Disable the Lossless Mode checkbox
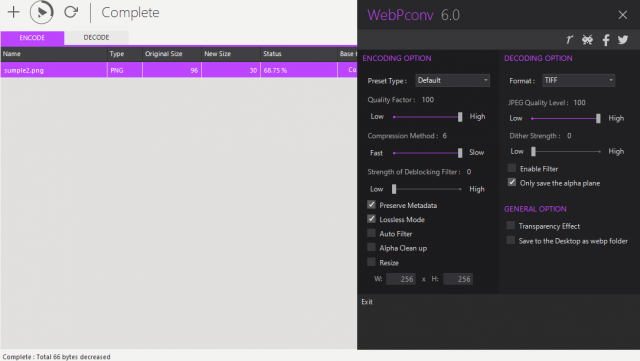Image resolution: width=640 pixels, height=361 pixels. [371, 219]
